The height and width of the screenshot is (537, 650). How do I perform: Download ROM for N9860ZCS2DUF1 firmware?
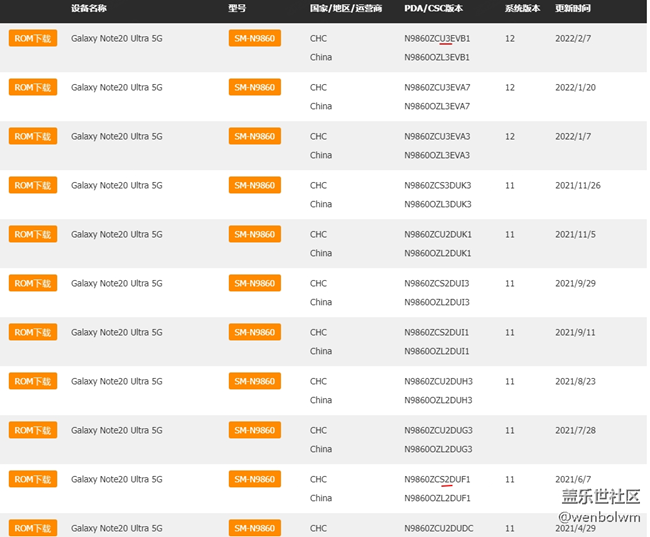33,479
